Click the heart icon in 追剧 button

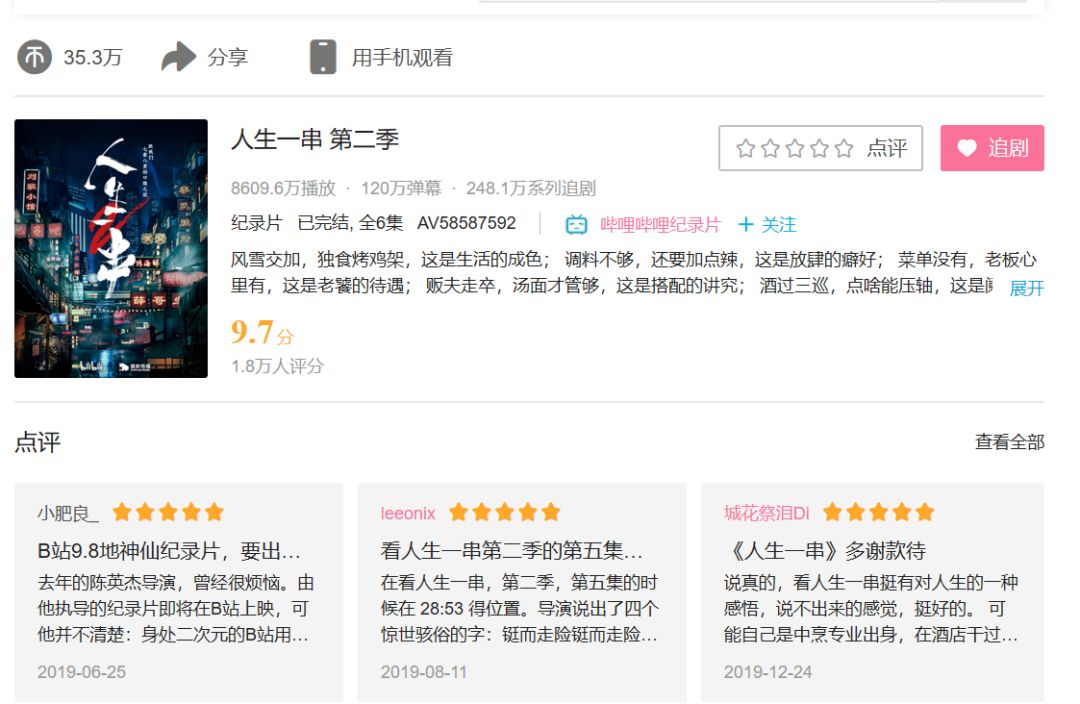coord(966,148)
